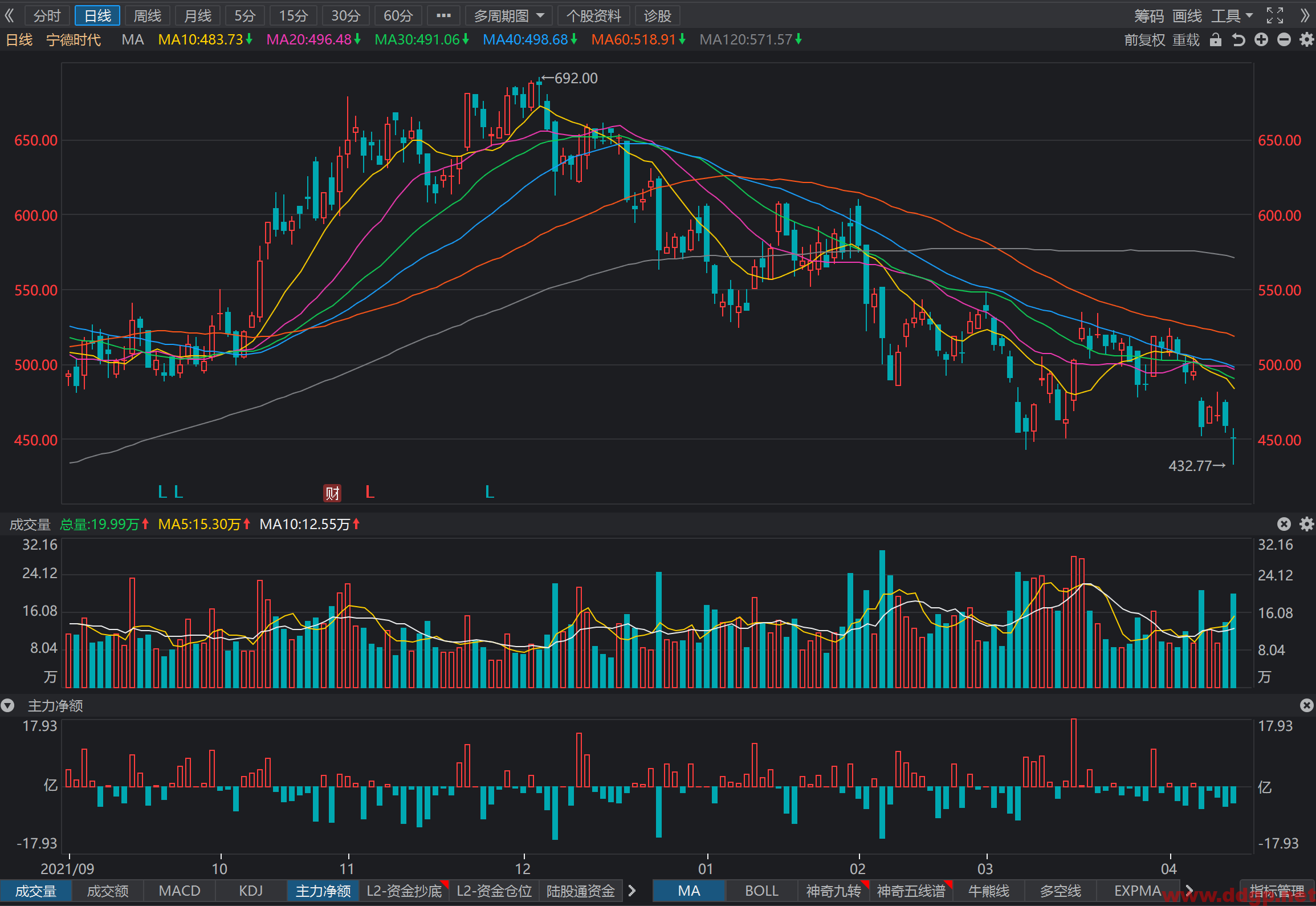Toggle 画线 drawing mode
Image resolution: width=1316 pixels, height=906 pixels.
point(1187,15)
